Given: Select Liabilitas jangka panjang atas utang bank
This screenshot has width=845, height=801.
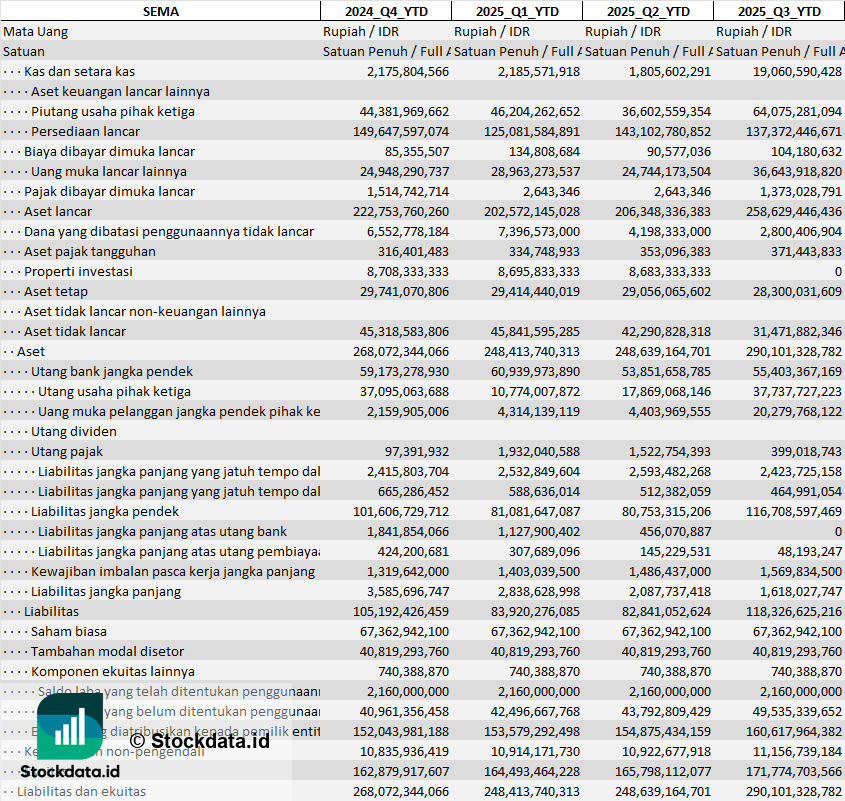Looking at the screenshot, I should [x=162, y=530].
